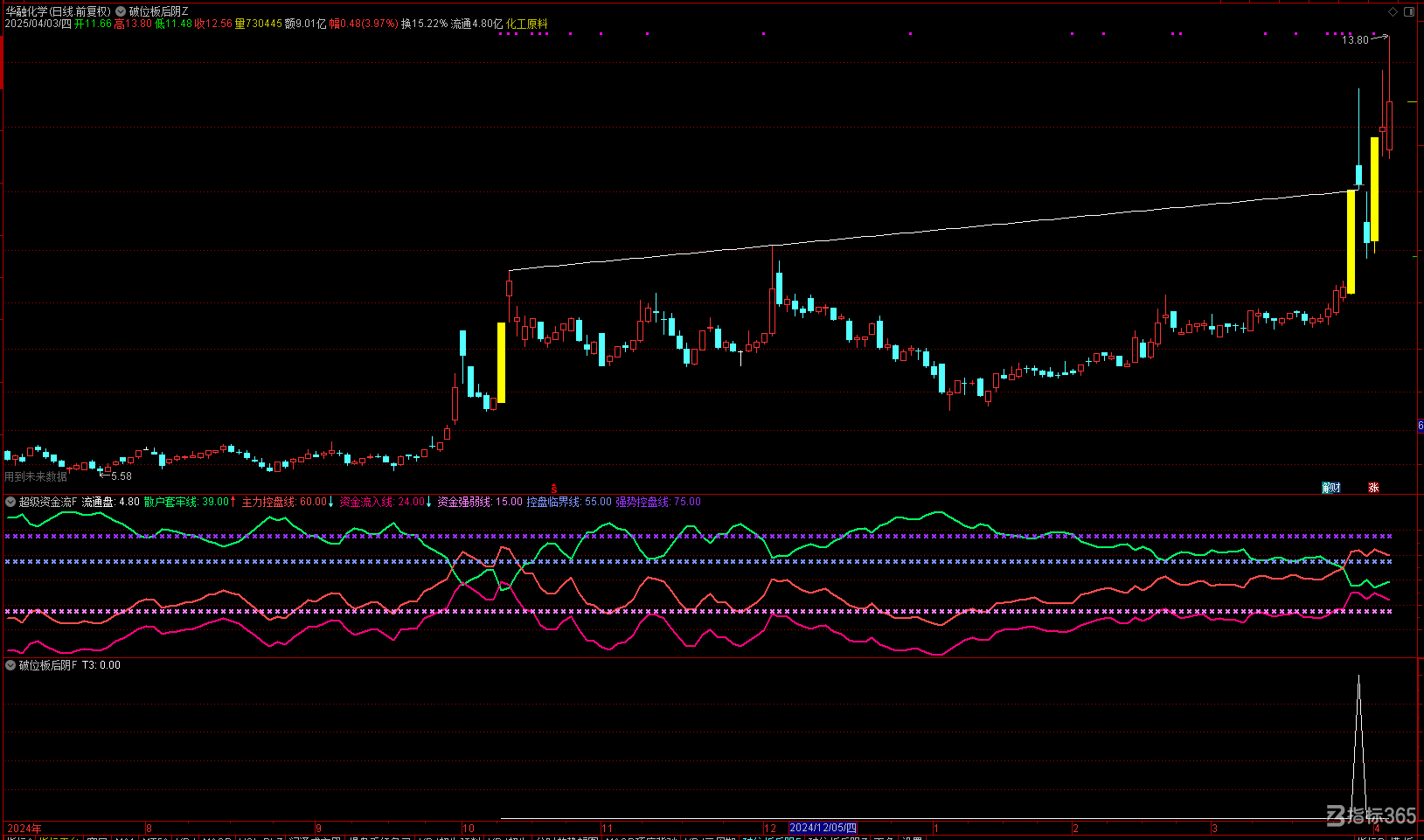This screenshot has width=1424, height=840.
Task: Click the white T3 signal spike
Action: coord(1358,746)
